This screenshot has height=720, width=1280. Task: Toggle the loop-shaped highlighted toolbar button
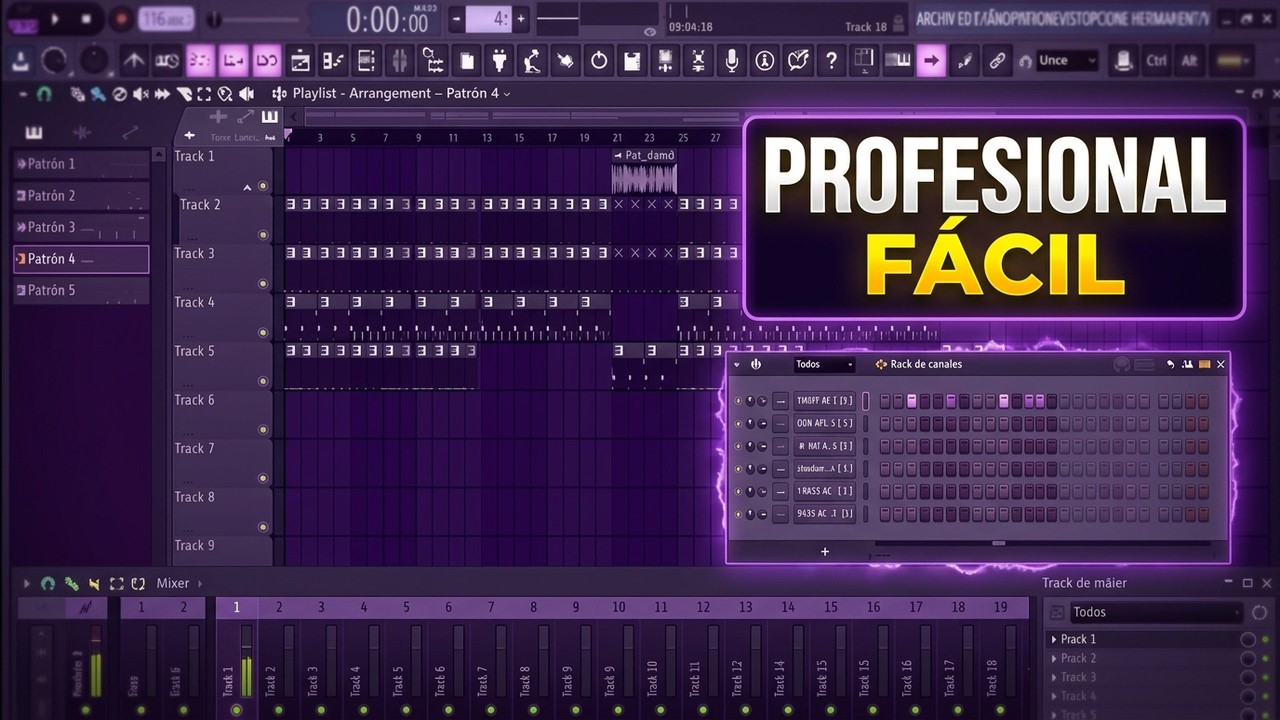[266, 61]
